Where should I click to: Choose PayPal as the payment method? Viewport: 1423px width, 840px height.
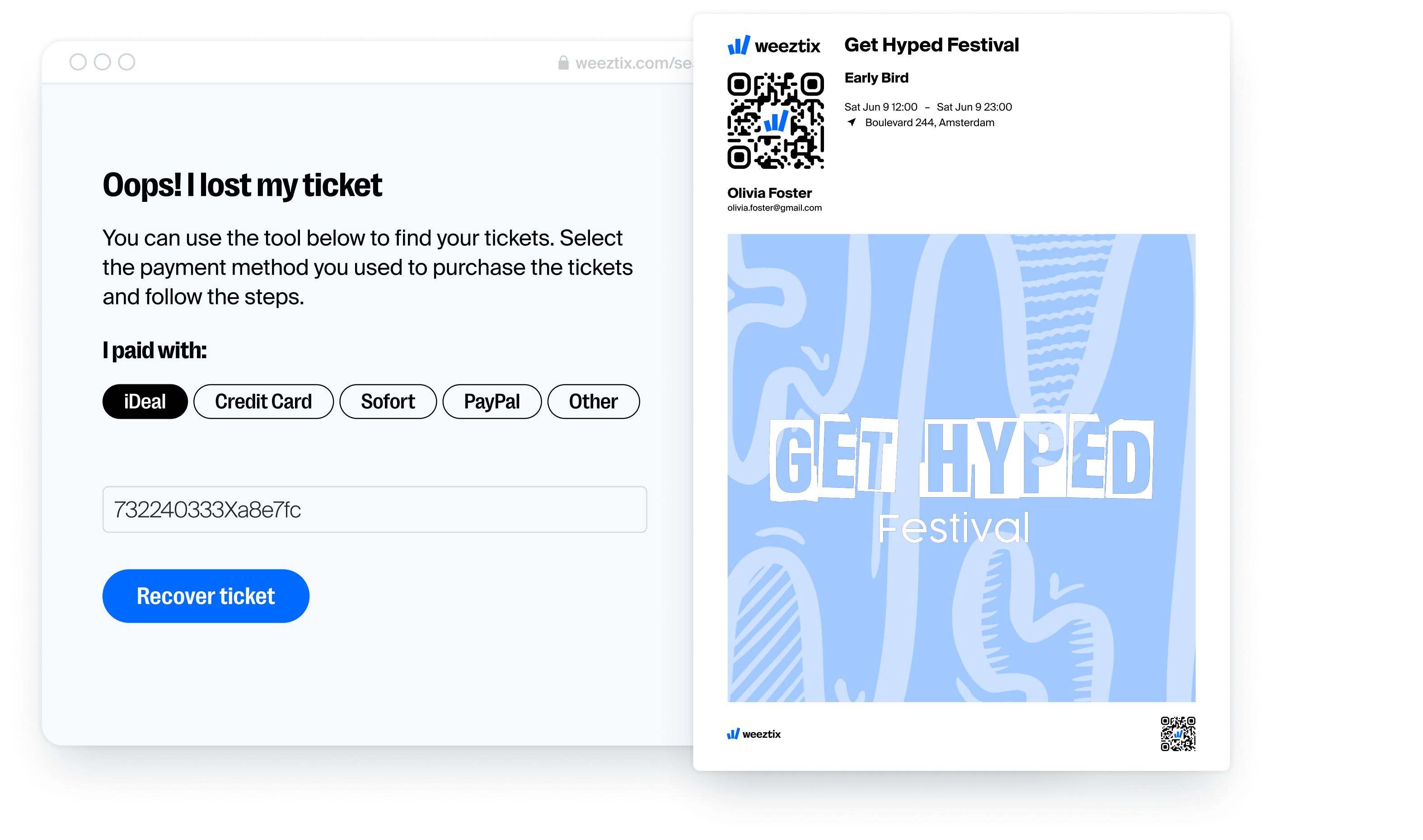(492, 401)
